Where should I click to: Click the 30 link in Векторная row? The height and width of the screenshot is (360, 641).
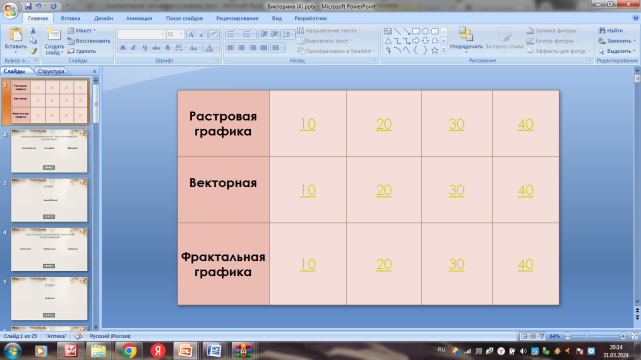pyautogui.click(x=456, y=190)
